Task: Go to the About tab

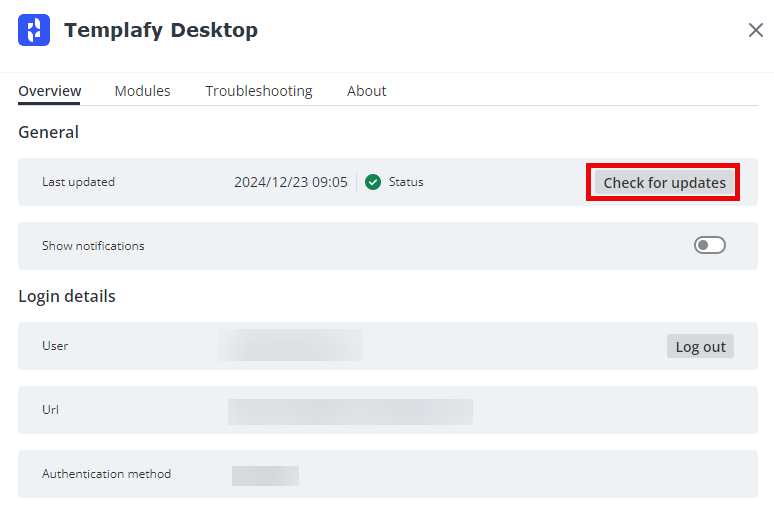Action: coord(366,91)
